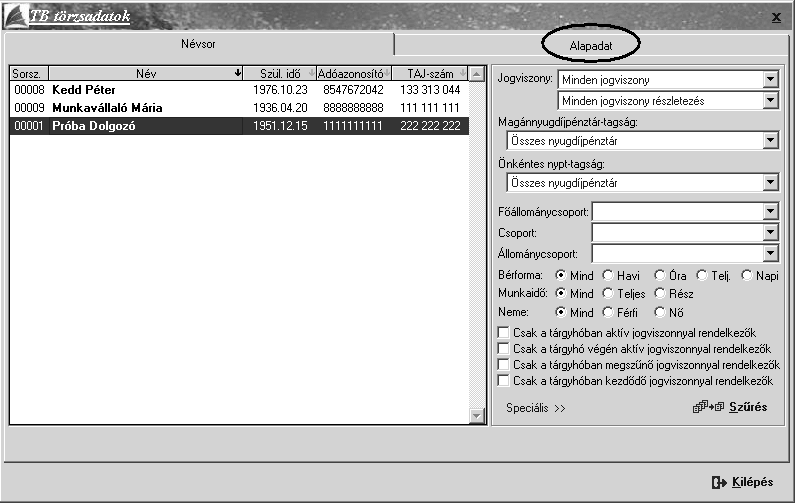Screen dimensions: 795x503
Task: Click tax ID 8888888888 cell
Action: pos(353,107)
